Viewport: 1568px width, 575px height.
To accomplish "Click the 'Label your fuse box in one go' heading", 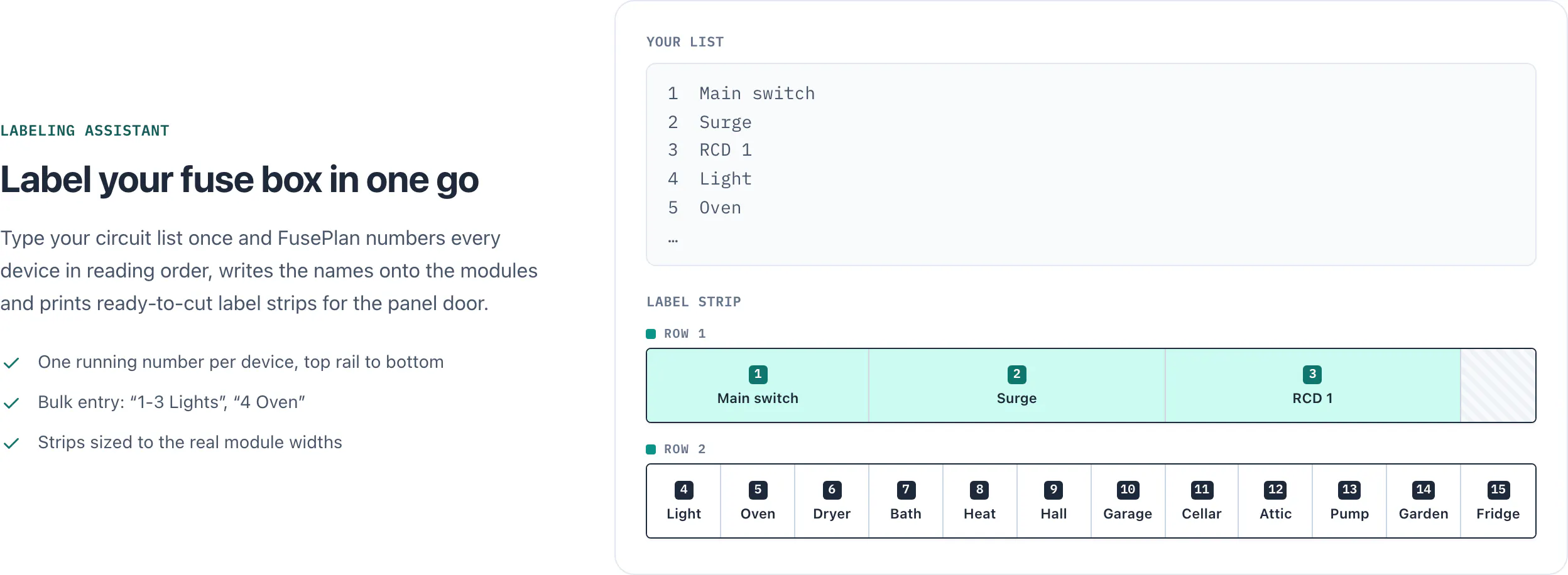I will [239, 180].
